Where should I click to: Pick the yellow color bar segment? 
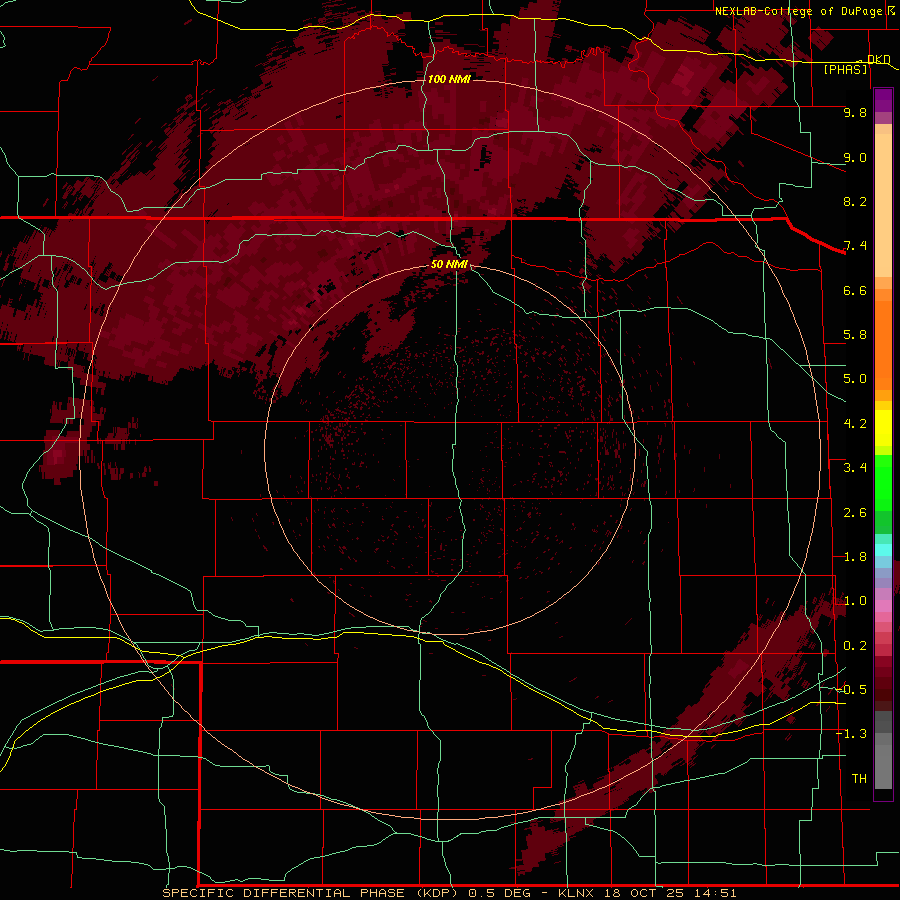point(883,428)
